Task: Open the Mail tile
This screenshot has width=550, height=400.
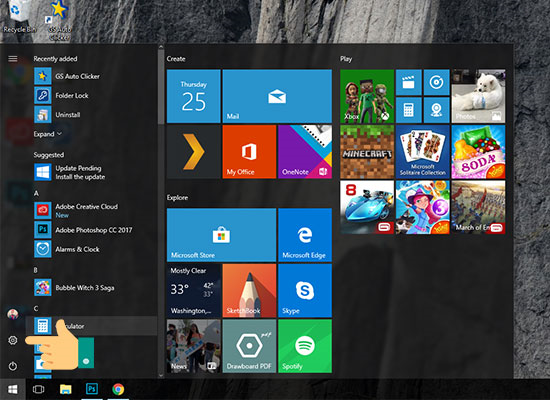Action: click(277, 96)
